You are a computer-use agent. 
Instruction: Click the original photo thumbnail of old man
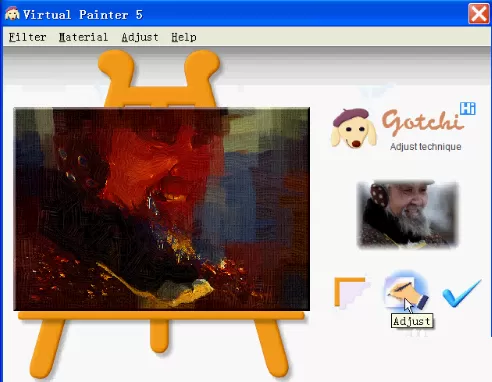click(407, 214)
